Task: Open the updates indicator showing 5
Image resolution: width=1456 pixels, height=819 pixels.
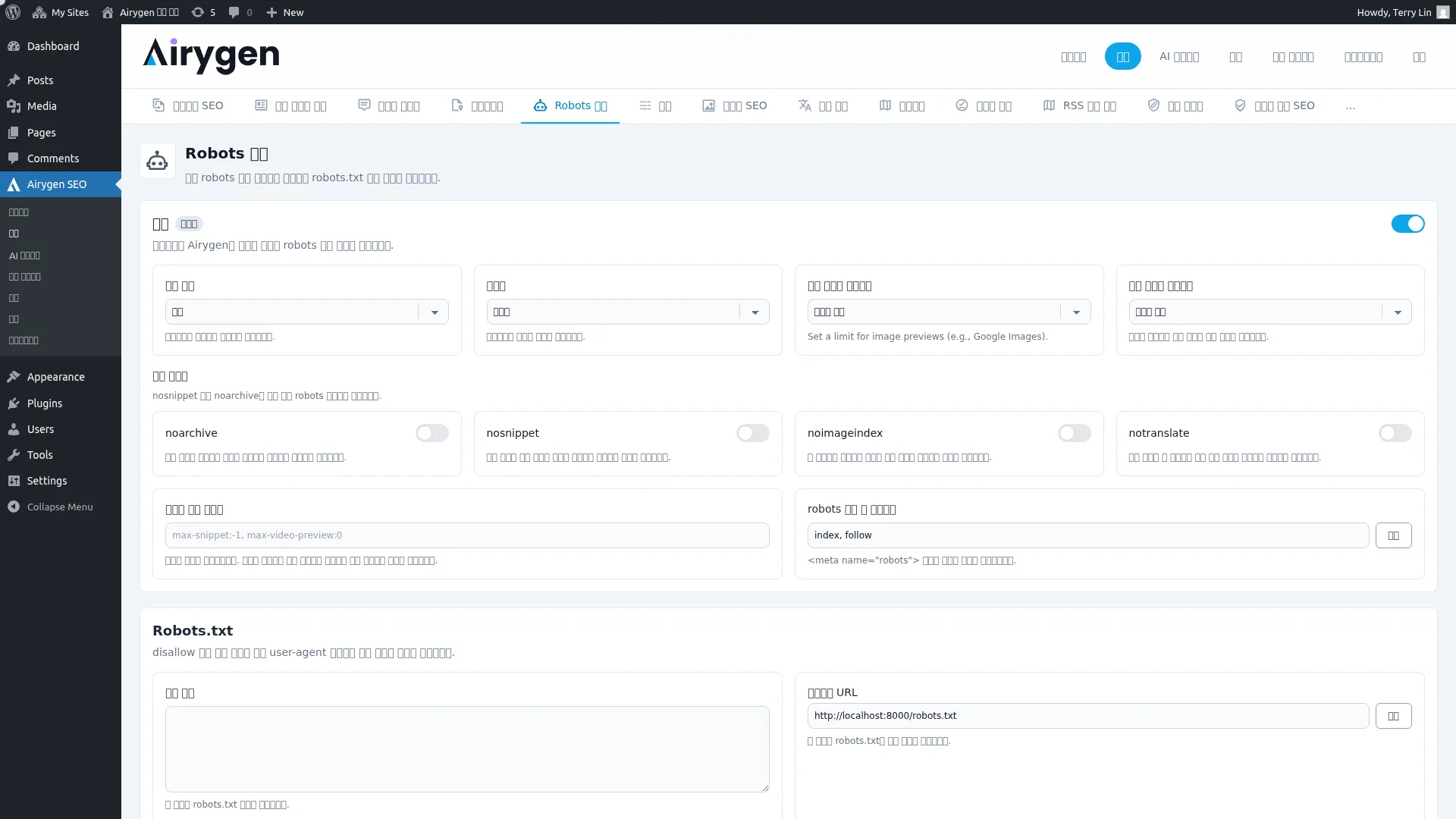Action: [x=203, y=12]
